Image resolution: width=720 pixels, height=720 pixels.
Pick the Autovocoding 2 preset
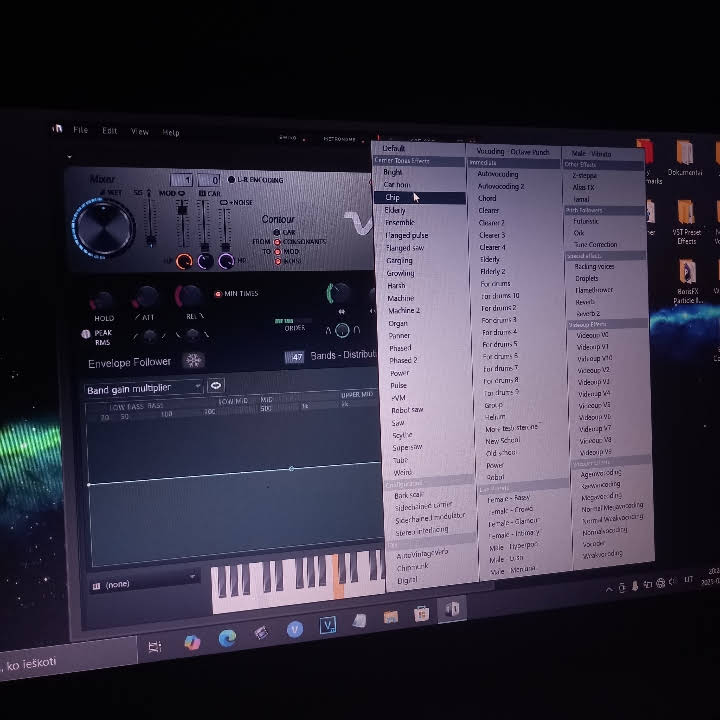pos(501,186)
